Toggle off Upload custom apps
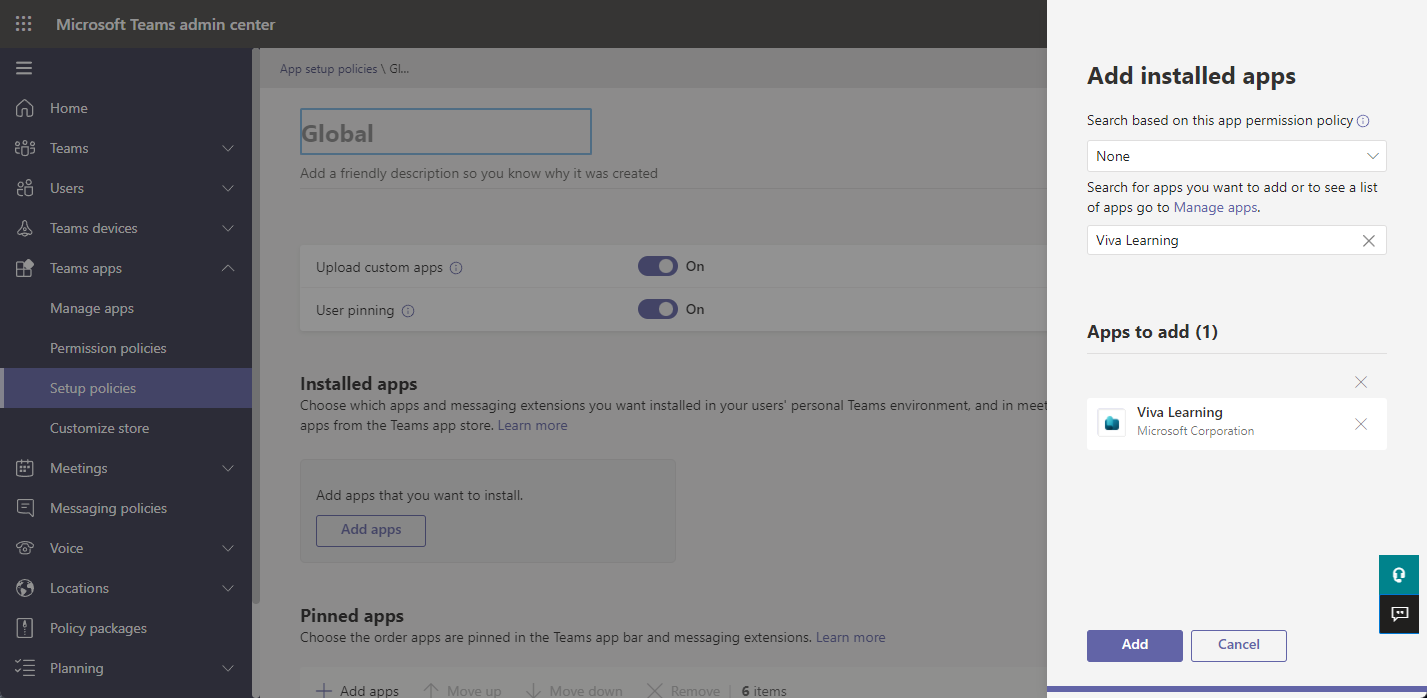 click(657, 266)
